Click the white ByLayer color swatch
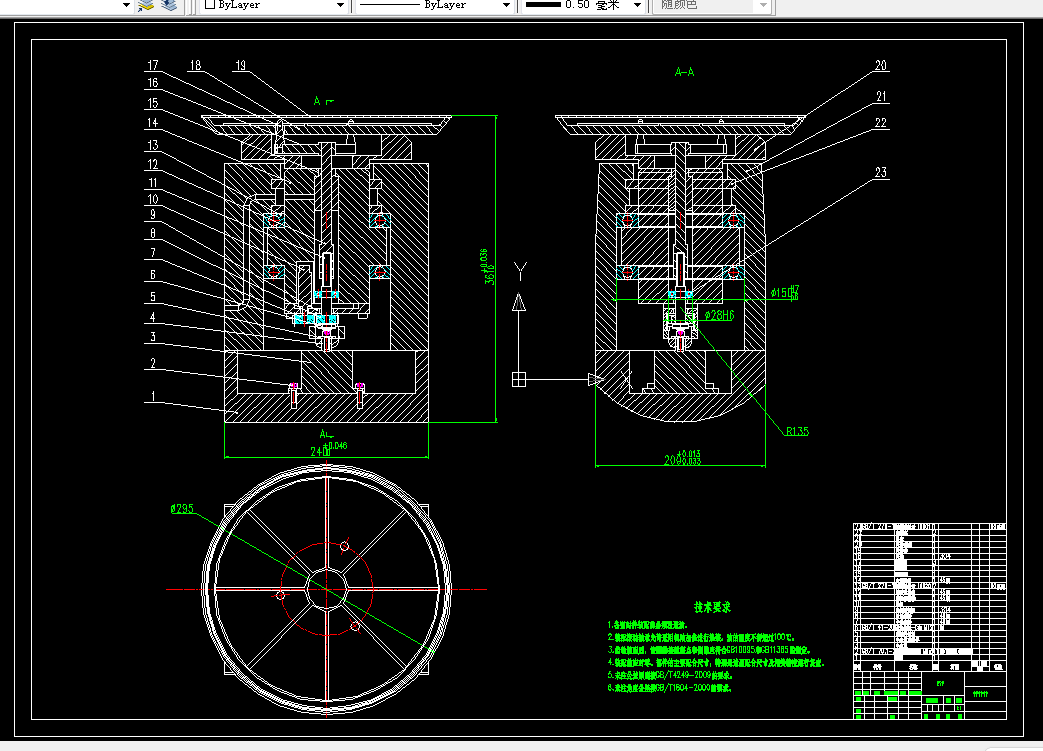 tap(210, 5)
